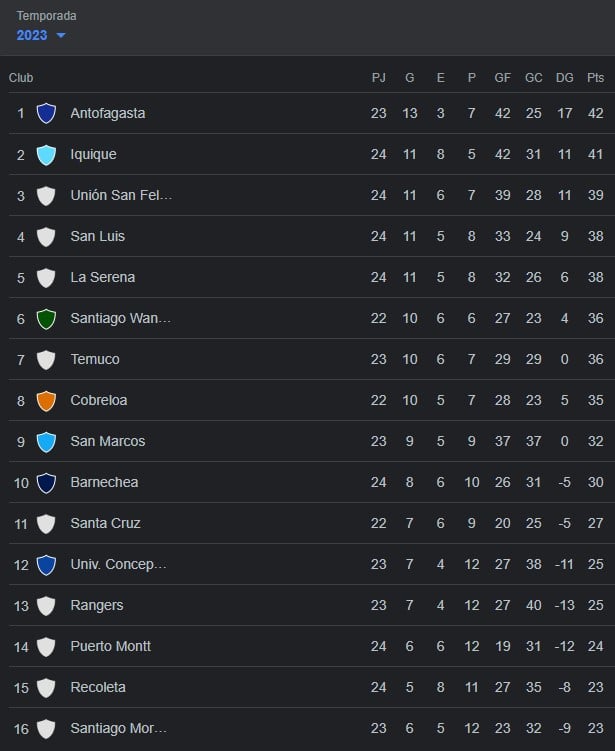Select the La Serena team name
This screenshot has width=615, height=751.
[x=102, y=277]
